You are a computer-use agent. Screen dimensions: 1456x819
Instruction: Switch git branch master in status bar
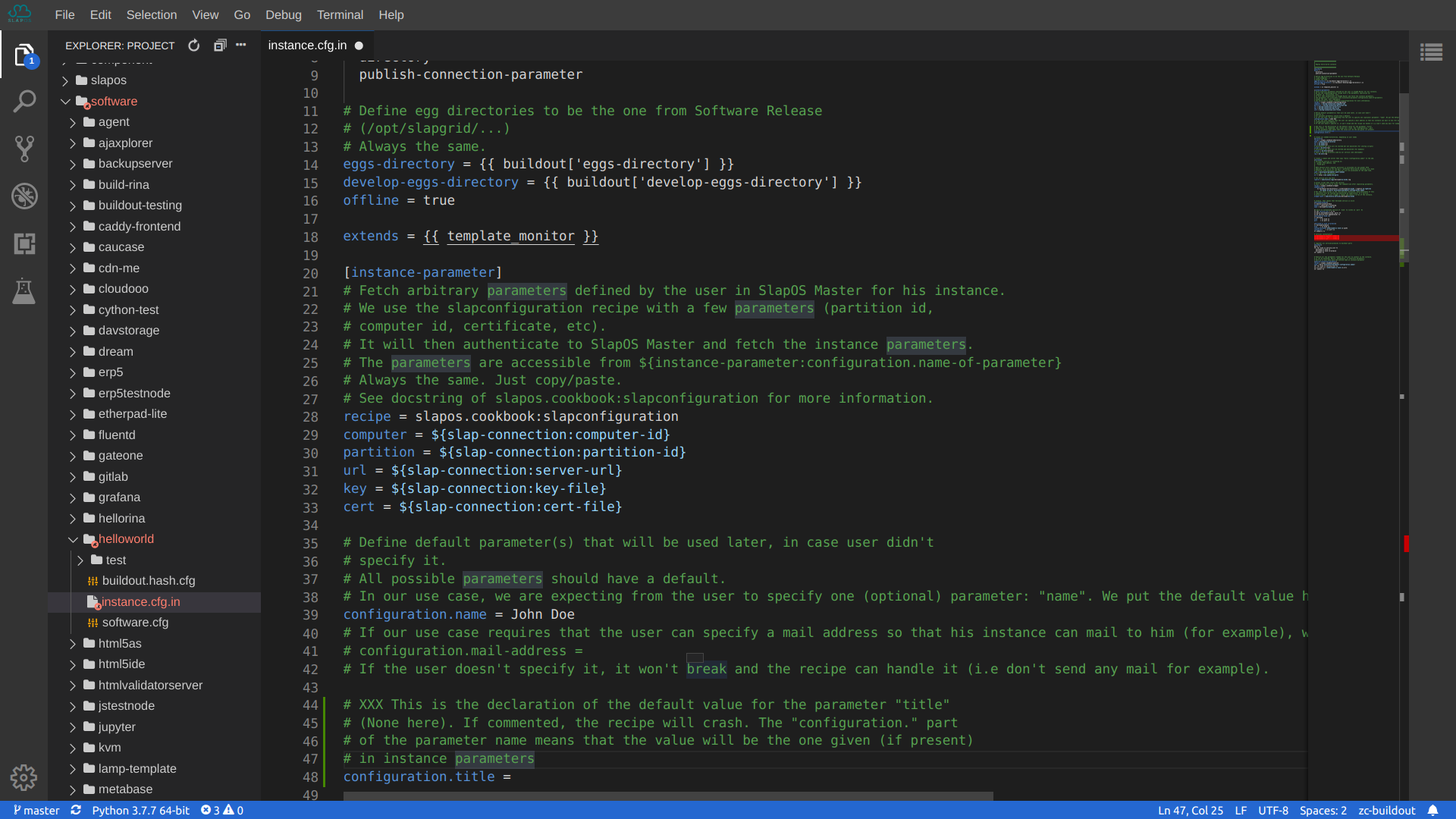tap(36, 810)
